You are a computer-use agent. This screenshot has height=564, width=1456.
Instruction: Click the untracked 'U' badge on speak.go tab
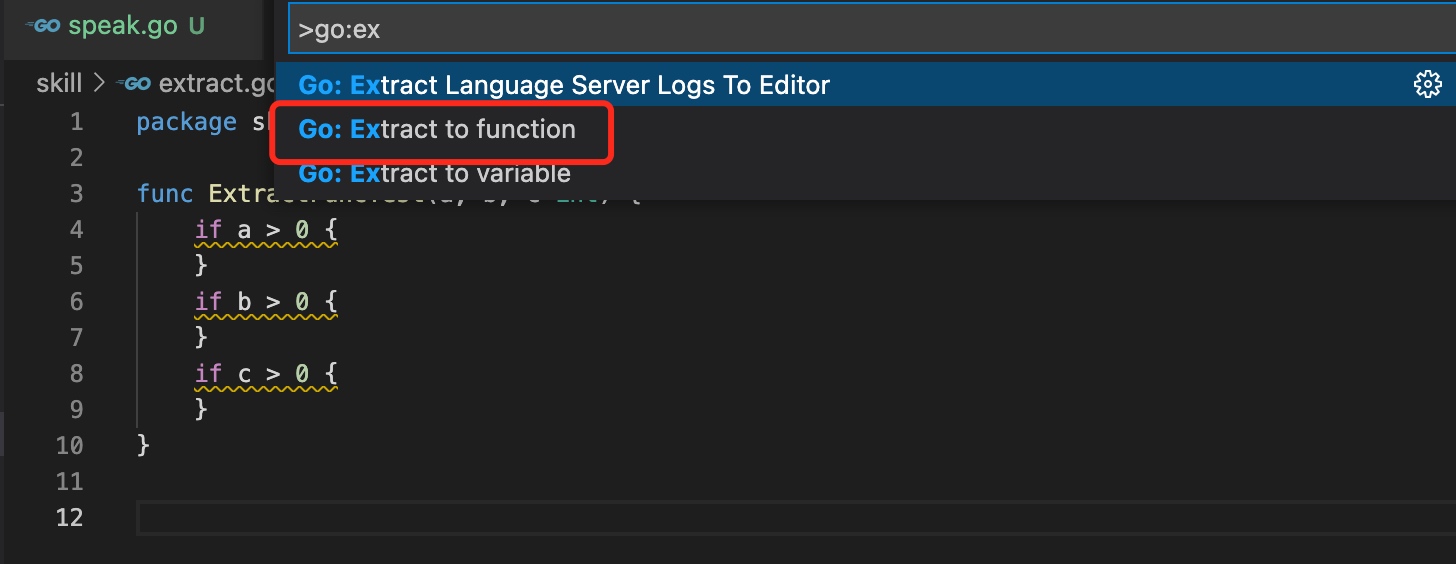point(196,27)
